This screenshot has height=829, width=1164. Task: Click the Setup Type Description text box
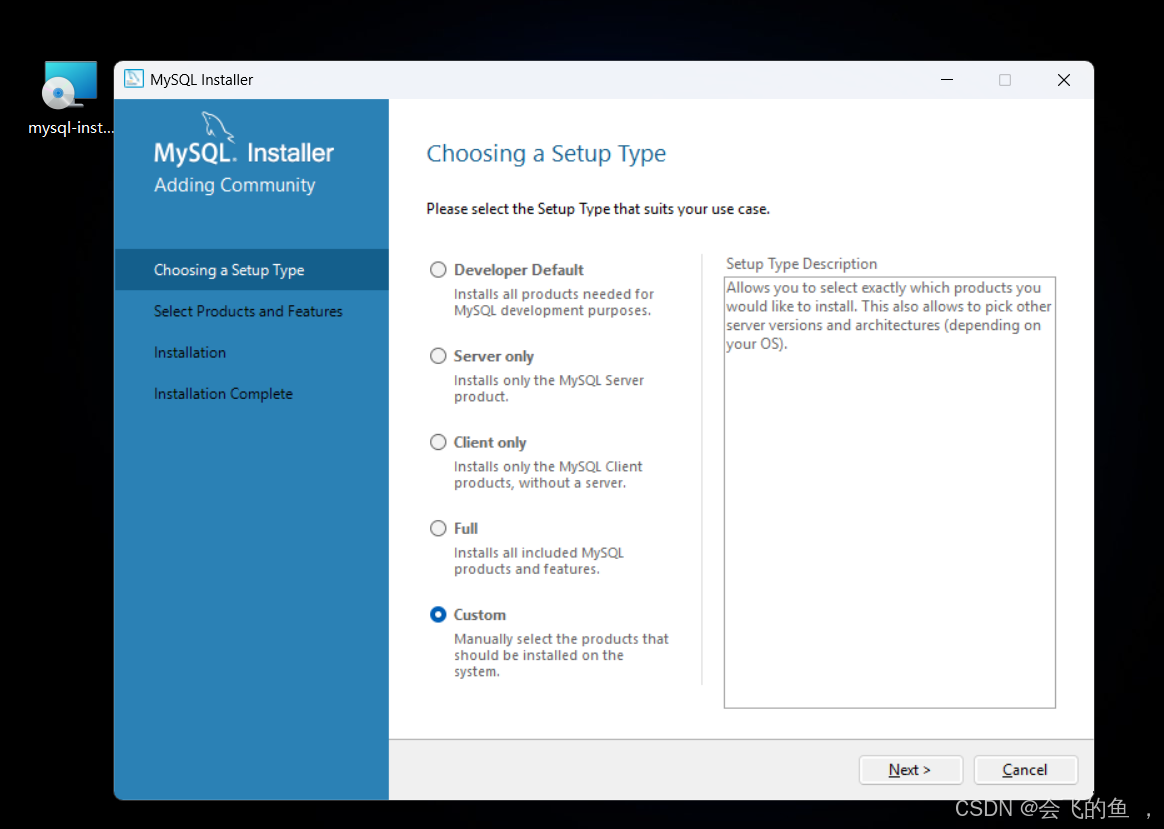point(889,490)
